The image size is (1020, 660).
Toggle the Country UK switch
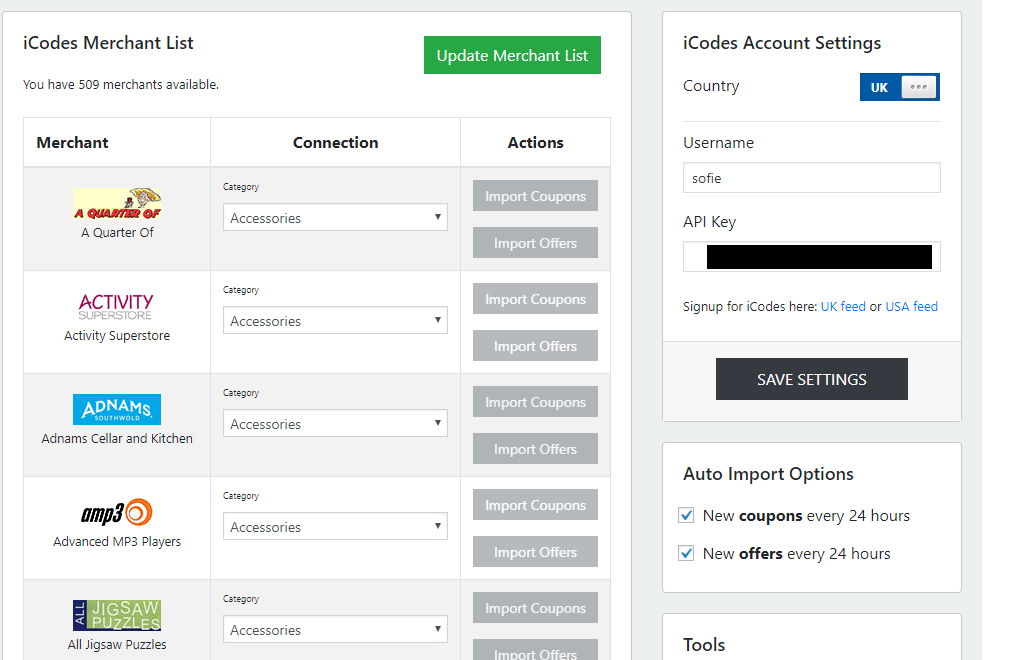click(900, 87)
